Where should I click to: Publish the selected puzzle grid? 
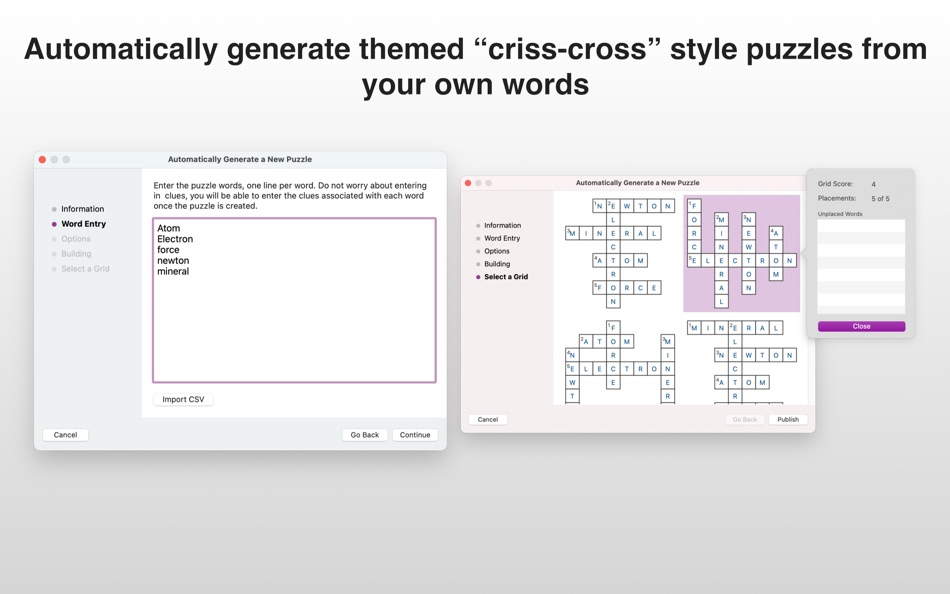pos(788,419)
